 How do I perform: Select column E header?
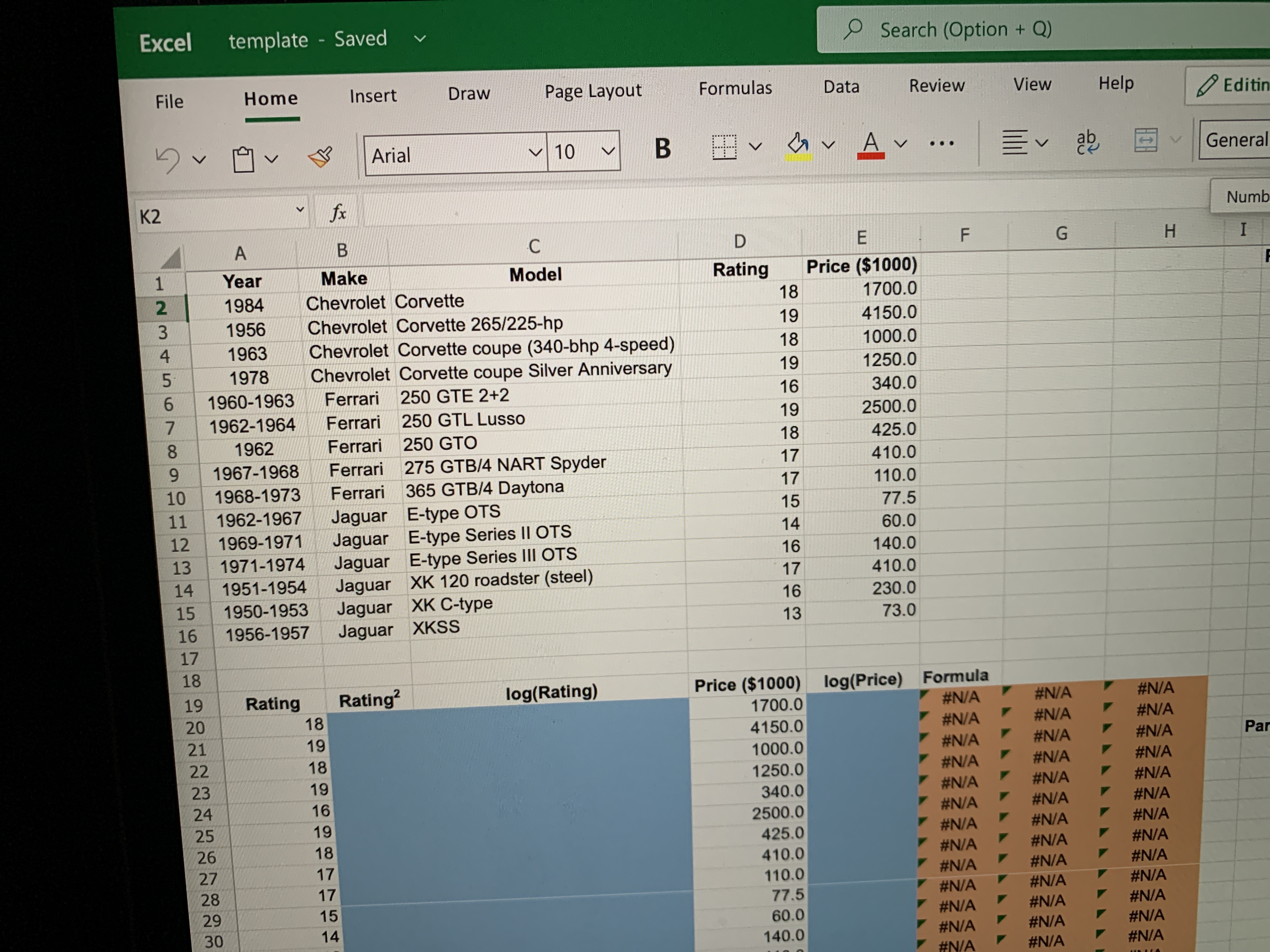pyautogui.click(x=861, y=238)
